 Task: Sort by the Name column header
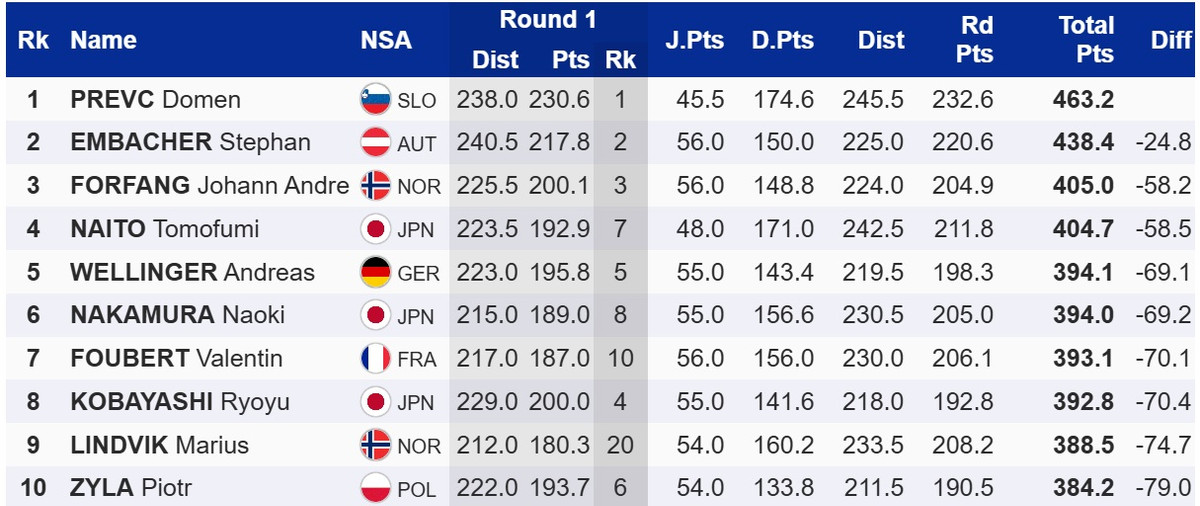103,40
